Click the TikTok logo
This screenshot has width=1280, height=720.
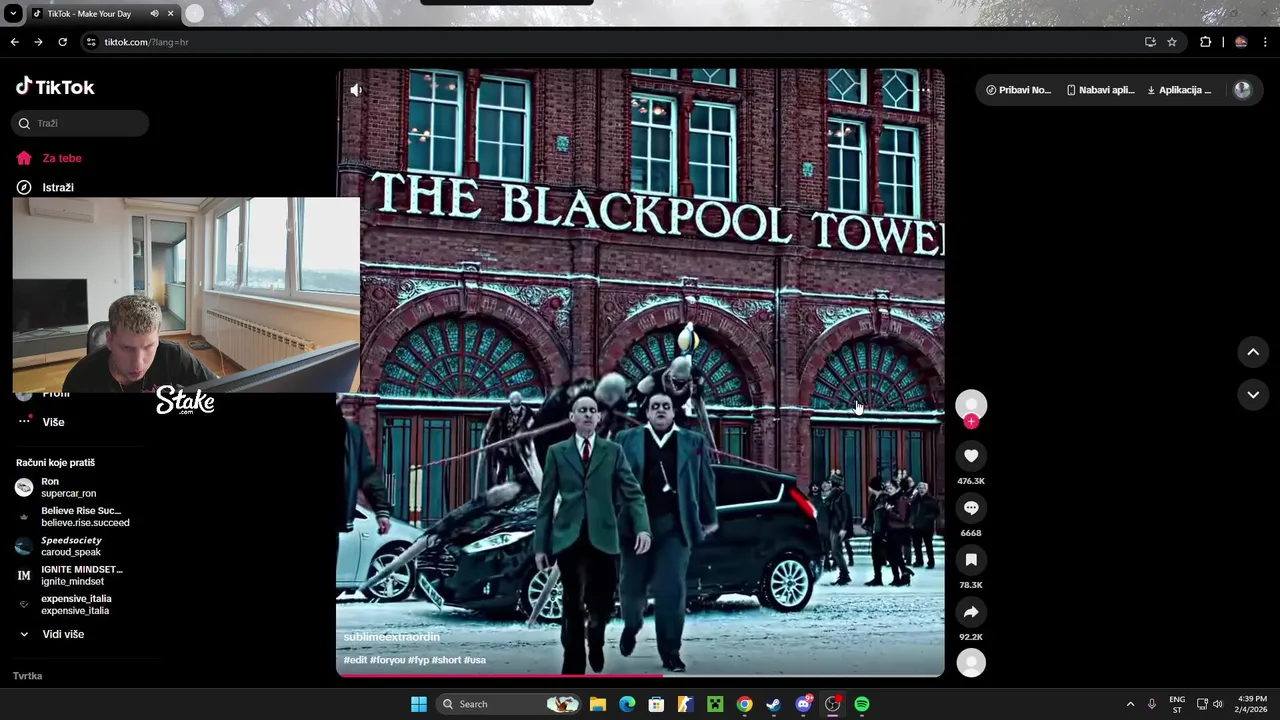tap(55, 87)
